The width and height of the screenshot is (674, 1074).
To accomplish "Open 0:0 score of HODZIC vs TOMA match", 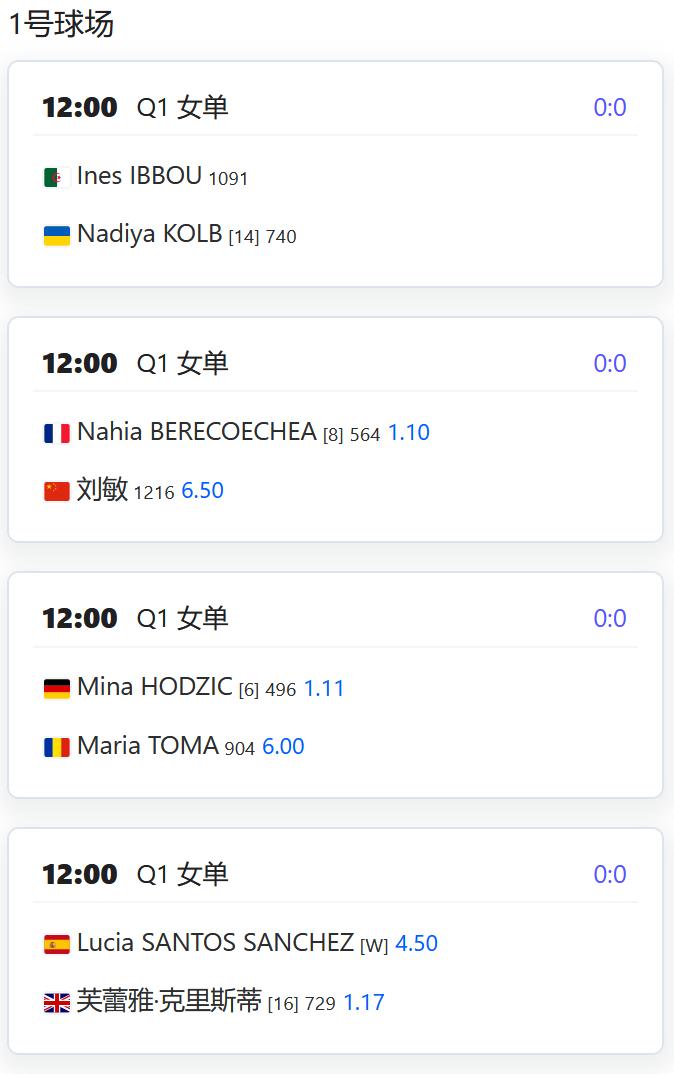I will [x=609, y=618].
